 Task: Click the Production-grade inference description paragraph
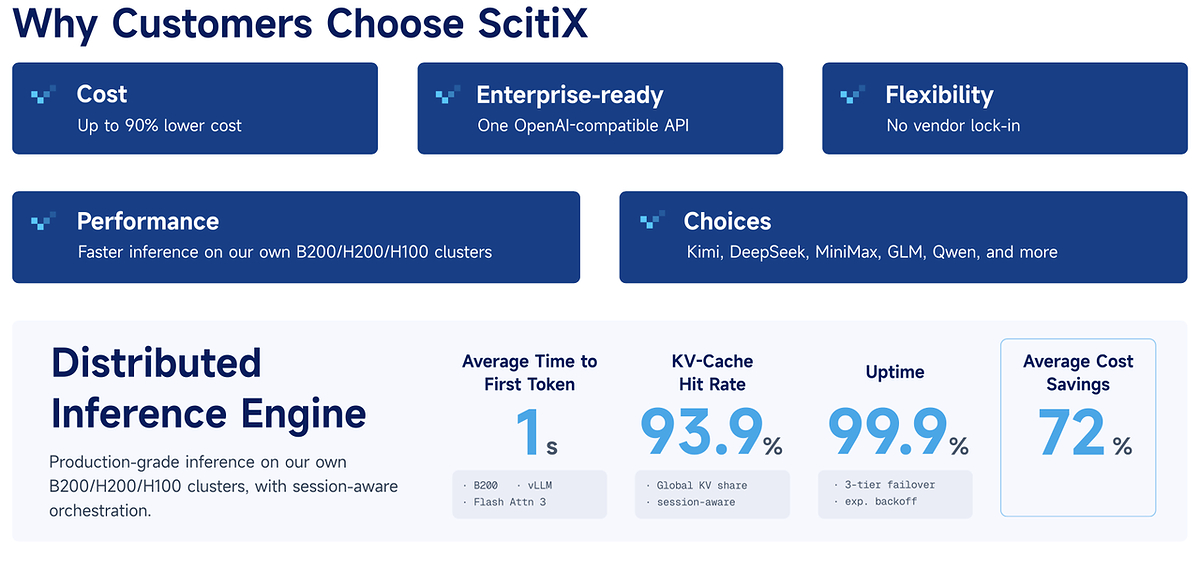[x=224, y=486]
